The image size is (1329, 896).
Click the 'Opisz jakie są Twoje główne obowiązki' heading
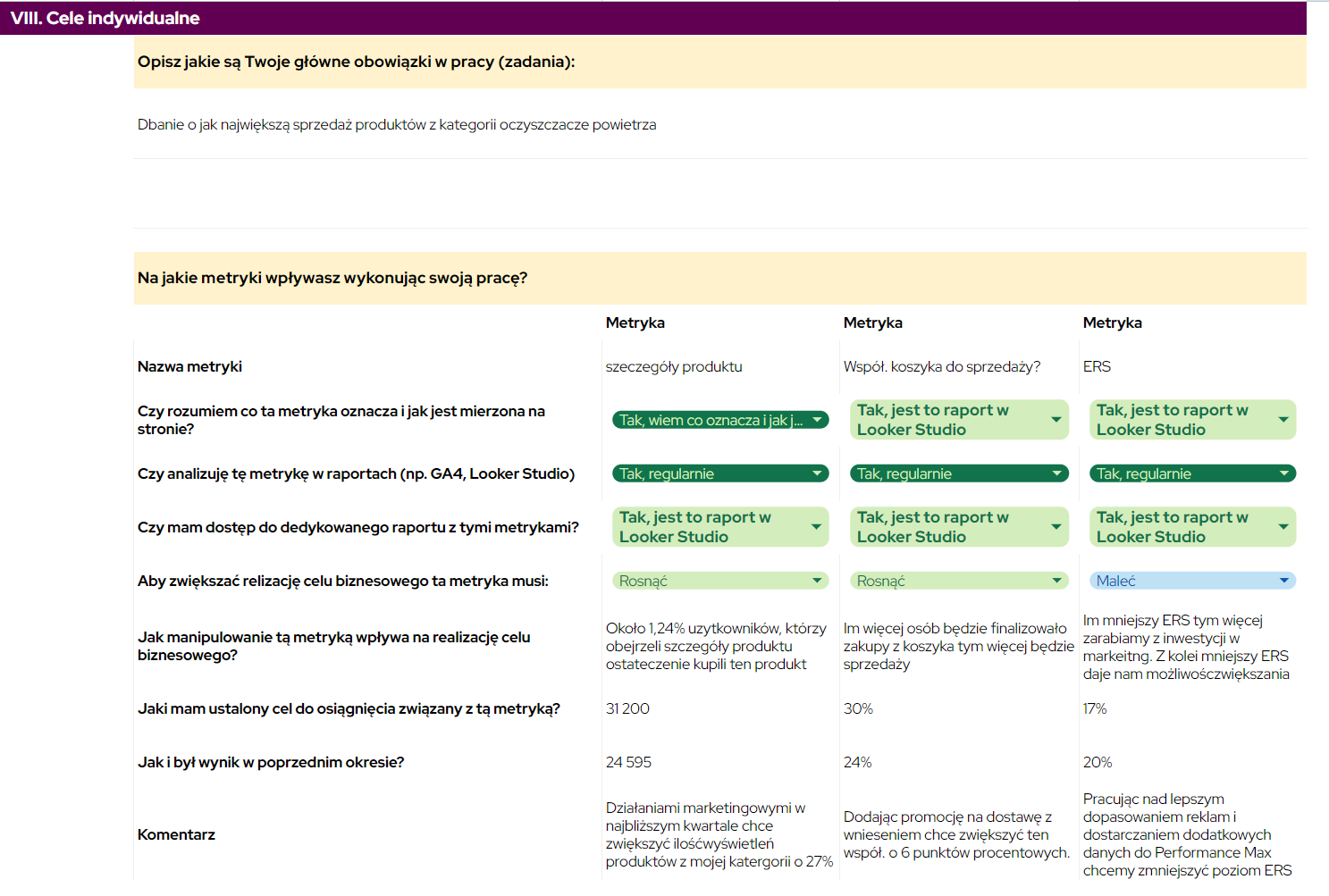(x=356, y=62)
